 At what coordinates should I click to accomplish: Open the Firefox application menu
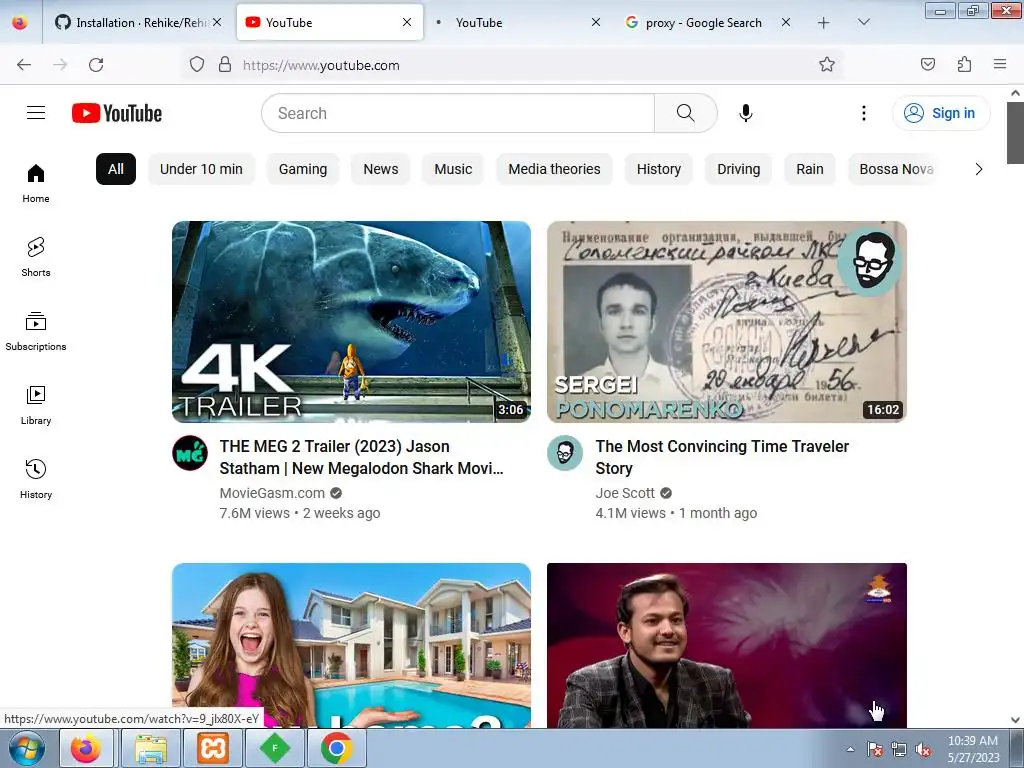tap(1000, 64)
